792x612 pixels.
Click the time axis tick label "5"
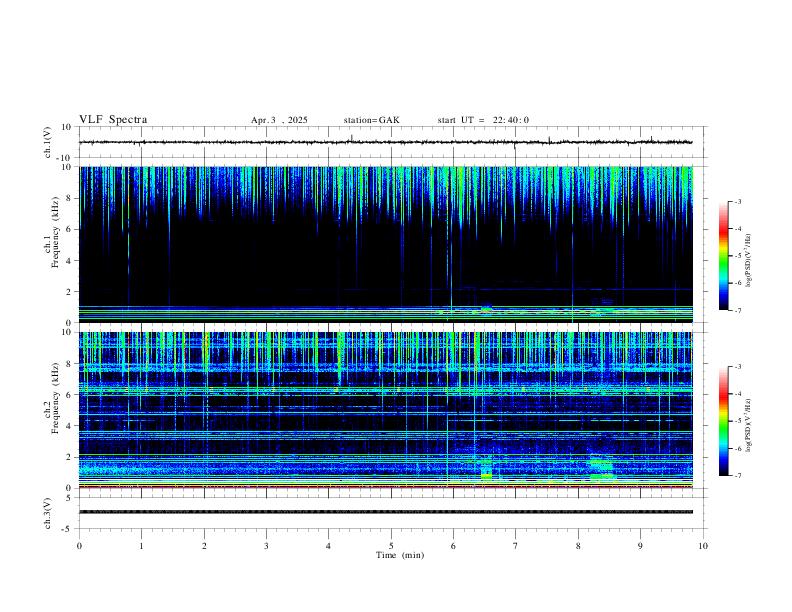pos(391,546)
